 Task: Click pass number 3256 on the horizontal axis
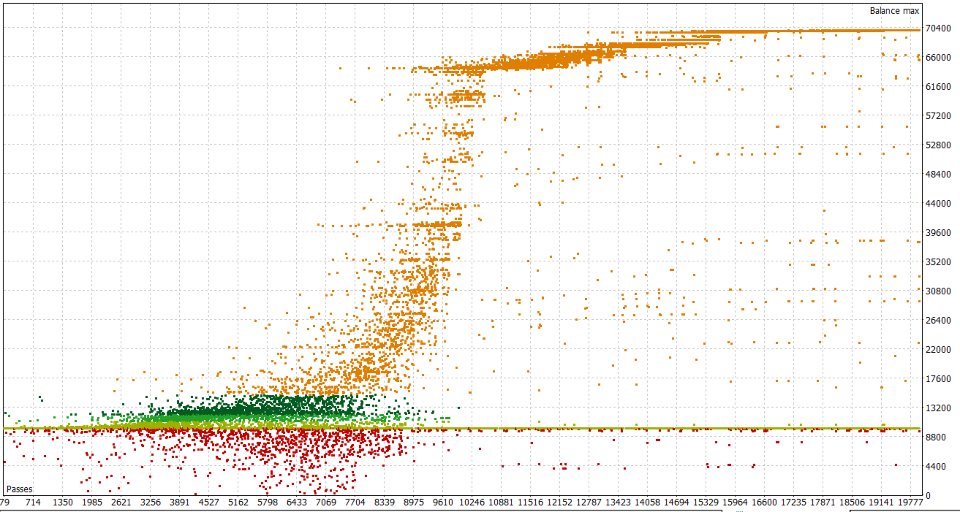[151, 502]
